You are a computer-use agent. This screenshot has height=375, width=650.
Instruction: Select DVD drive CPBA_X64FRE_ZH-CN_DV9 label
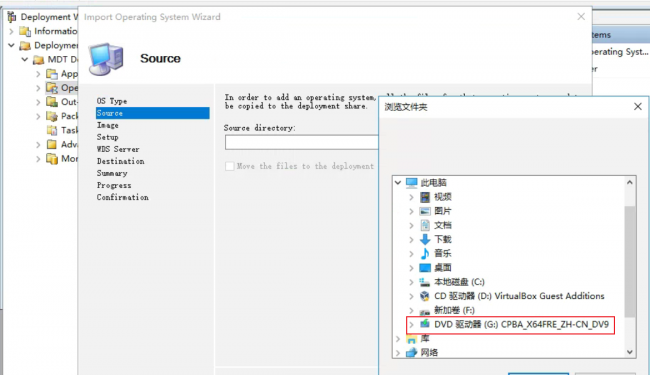click(521, 324)
